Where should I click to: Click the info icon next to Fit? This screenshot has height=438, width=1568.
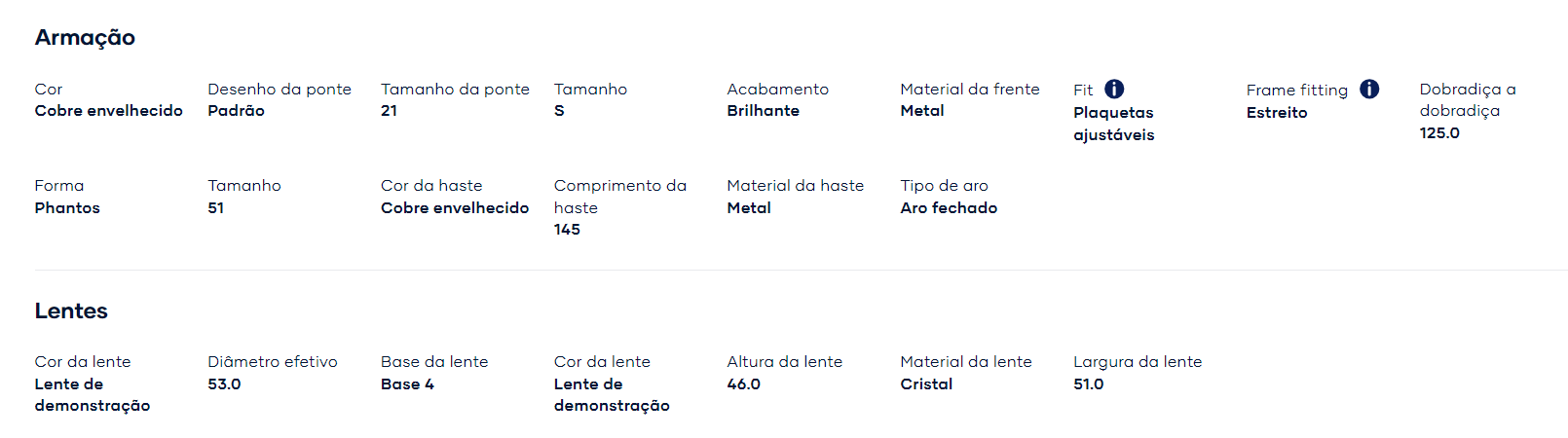(x=1114, y=89)
